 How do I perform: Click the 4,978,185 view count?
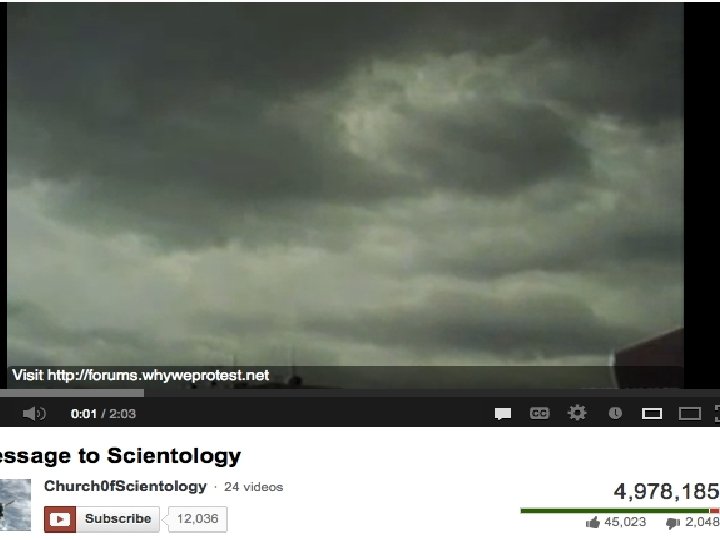(666, 491)
